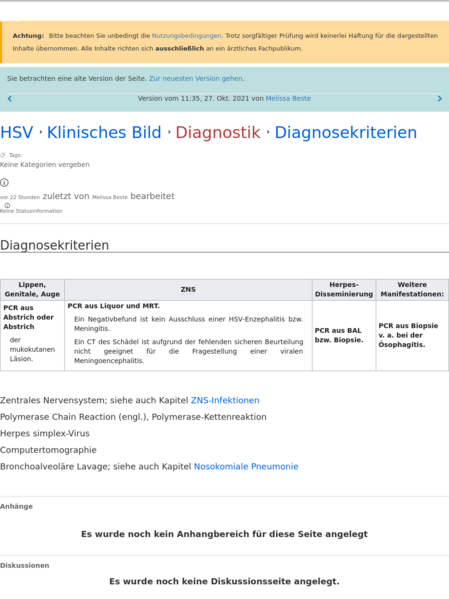Open Melissa Beste profile in version line

click(x=288, y=98)
